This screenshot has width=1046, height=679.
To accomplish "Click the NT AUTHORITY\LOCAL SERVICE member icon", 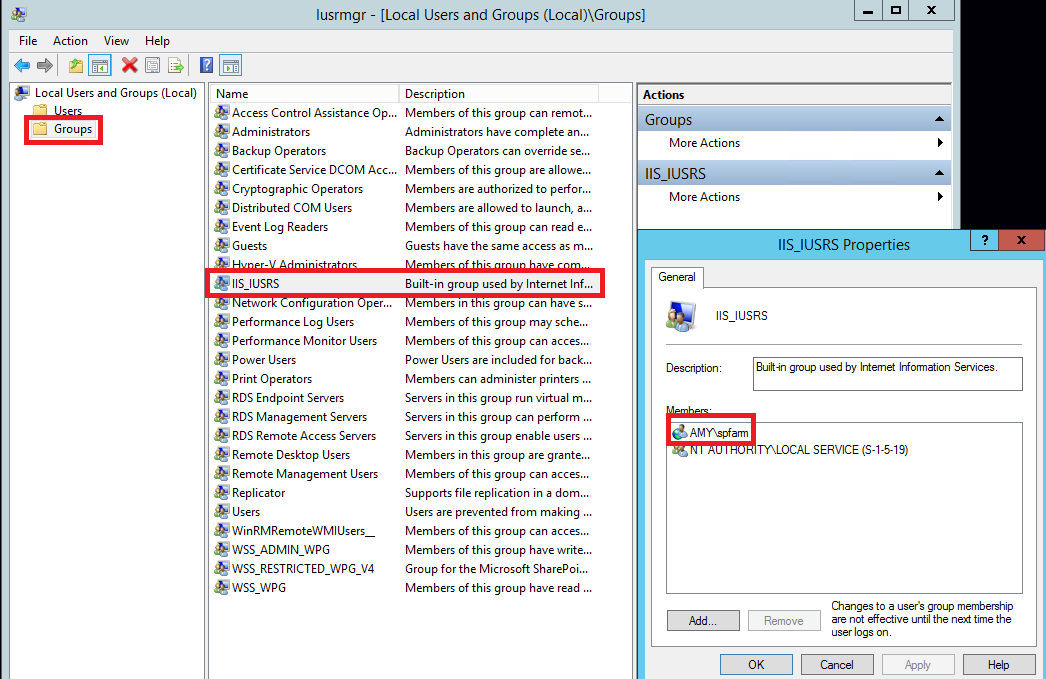I will [680, 450].
